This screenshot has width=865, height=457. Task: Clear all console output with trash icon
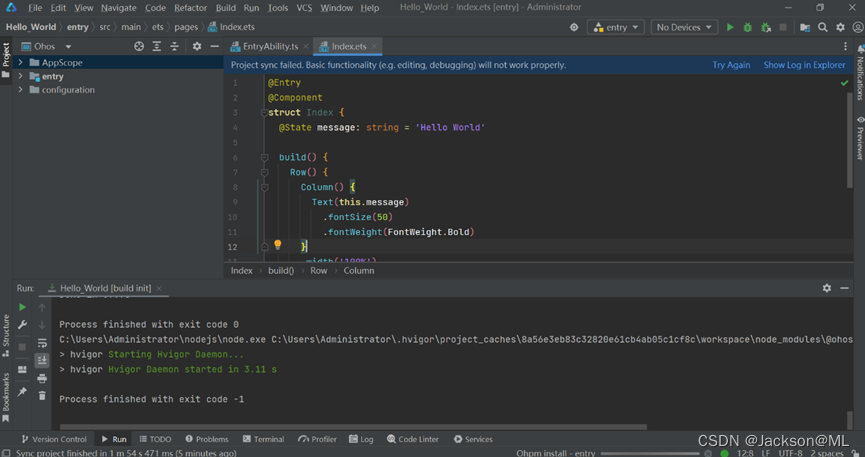click(42, 395)
